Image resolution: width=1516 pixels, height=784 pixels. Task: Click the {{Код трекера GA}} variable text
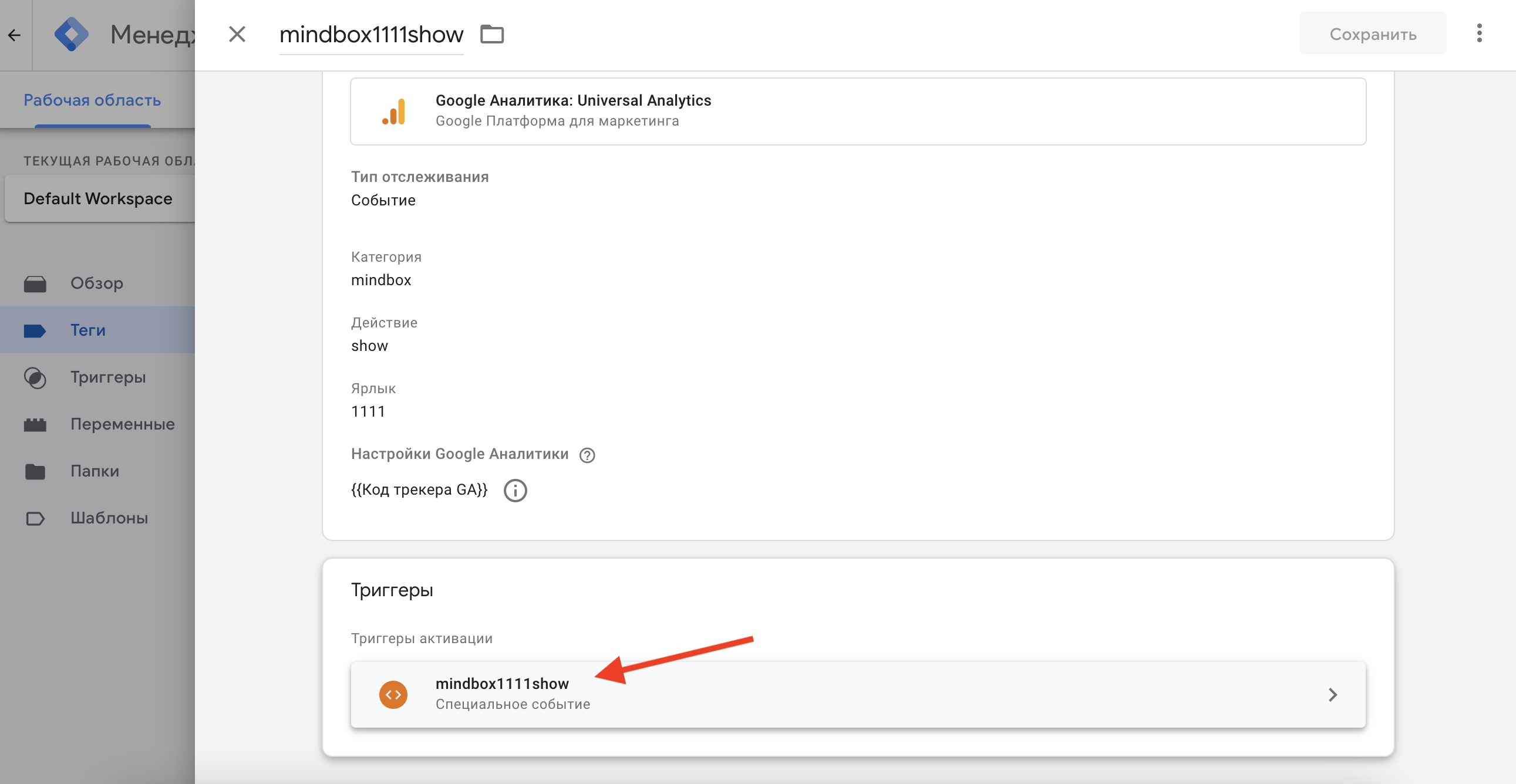coord(419,489)
